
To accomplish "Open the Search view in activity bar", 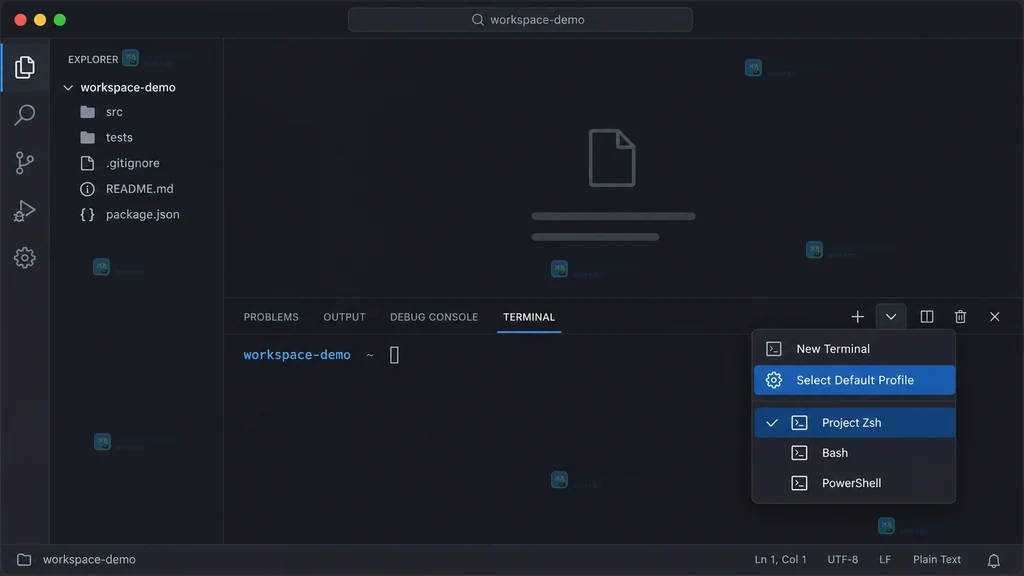I will (x=25, y=115).
